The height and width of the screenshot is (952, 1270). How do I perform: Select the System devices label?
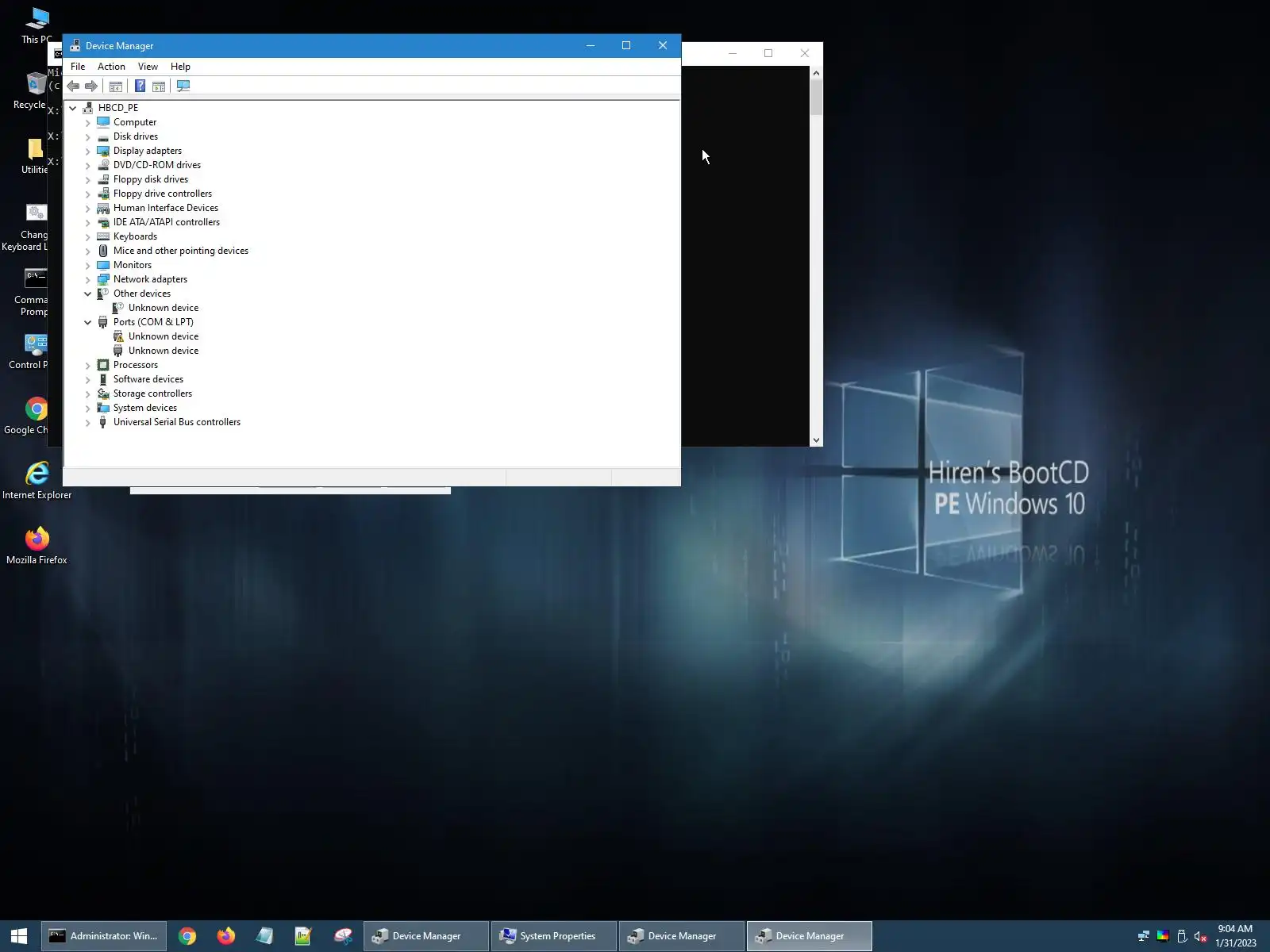coord(145,408)
